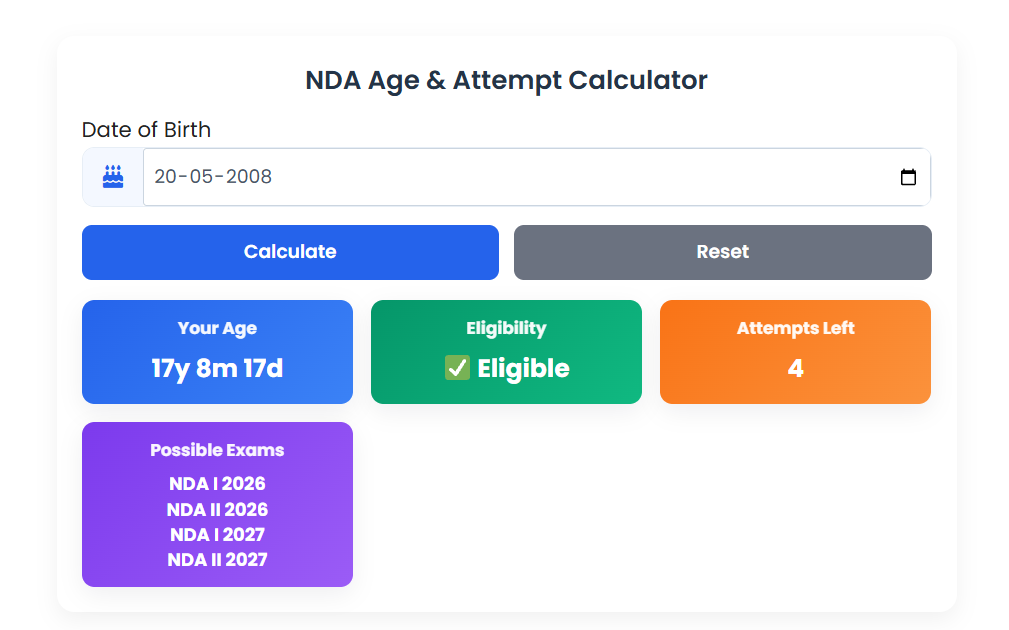
Task: Click the 'Your Age' card heading
Action: [x=217, y=328]
